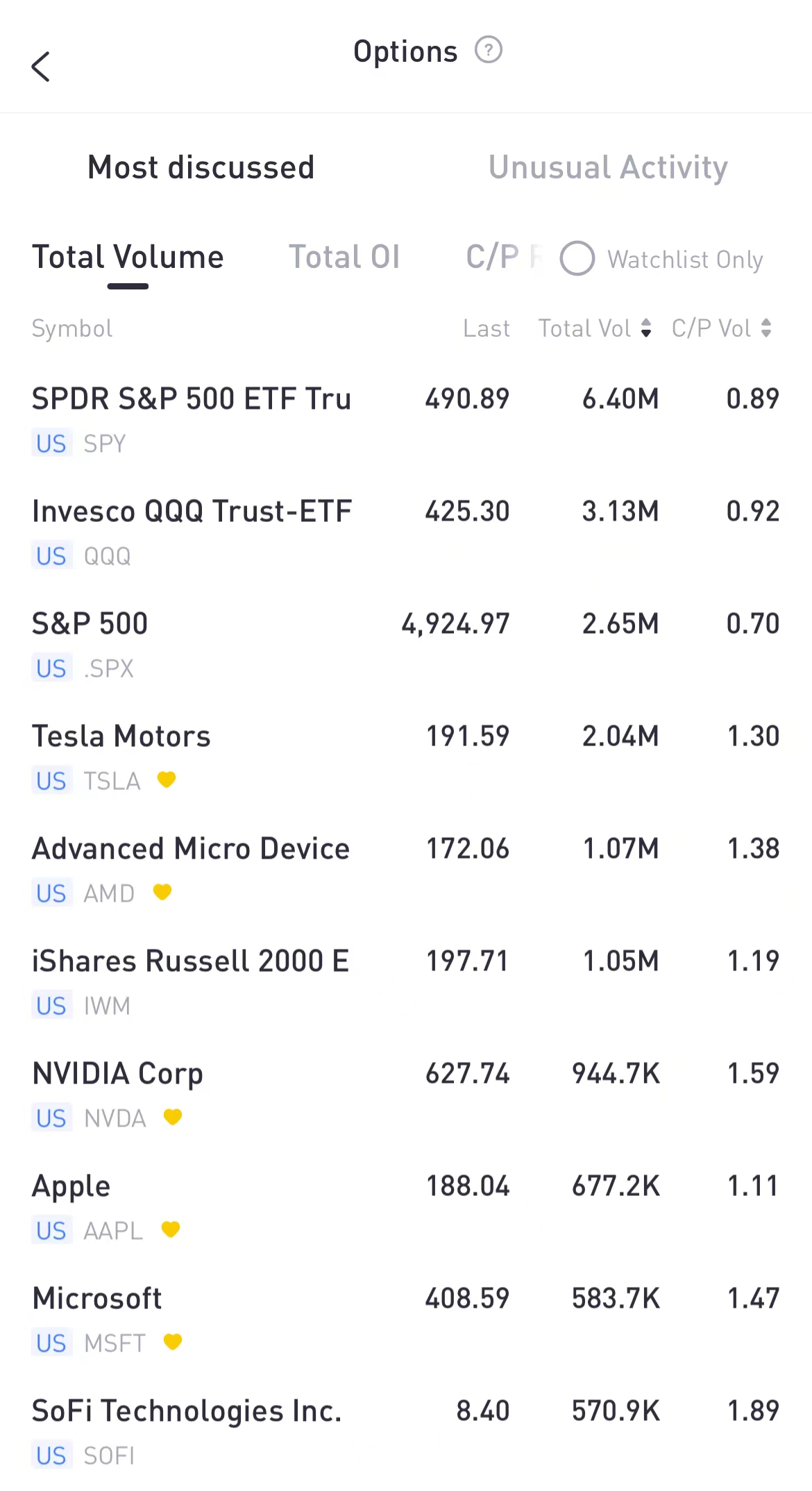This screenshot has height=1491, width=812.
Task: Select the Most discussed tab
Action: point(201,167)
